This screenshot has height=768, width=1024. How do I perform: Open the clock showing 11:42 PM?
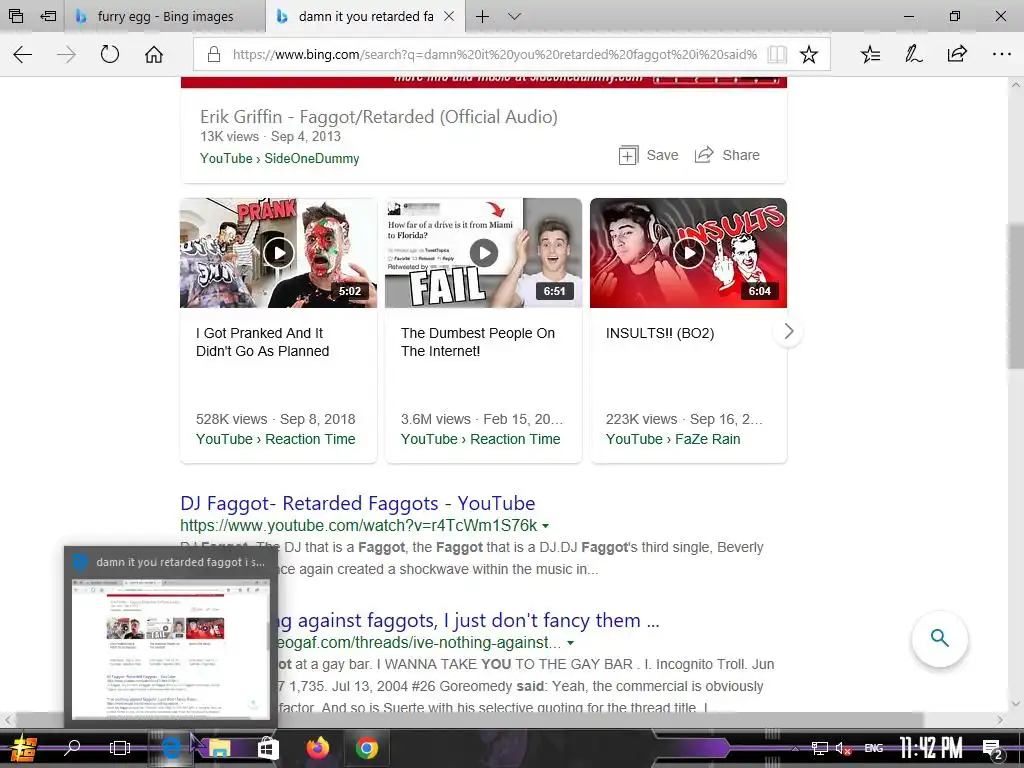pos(931,748)
